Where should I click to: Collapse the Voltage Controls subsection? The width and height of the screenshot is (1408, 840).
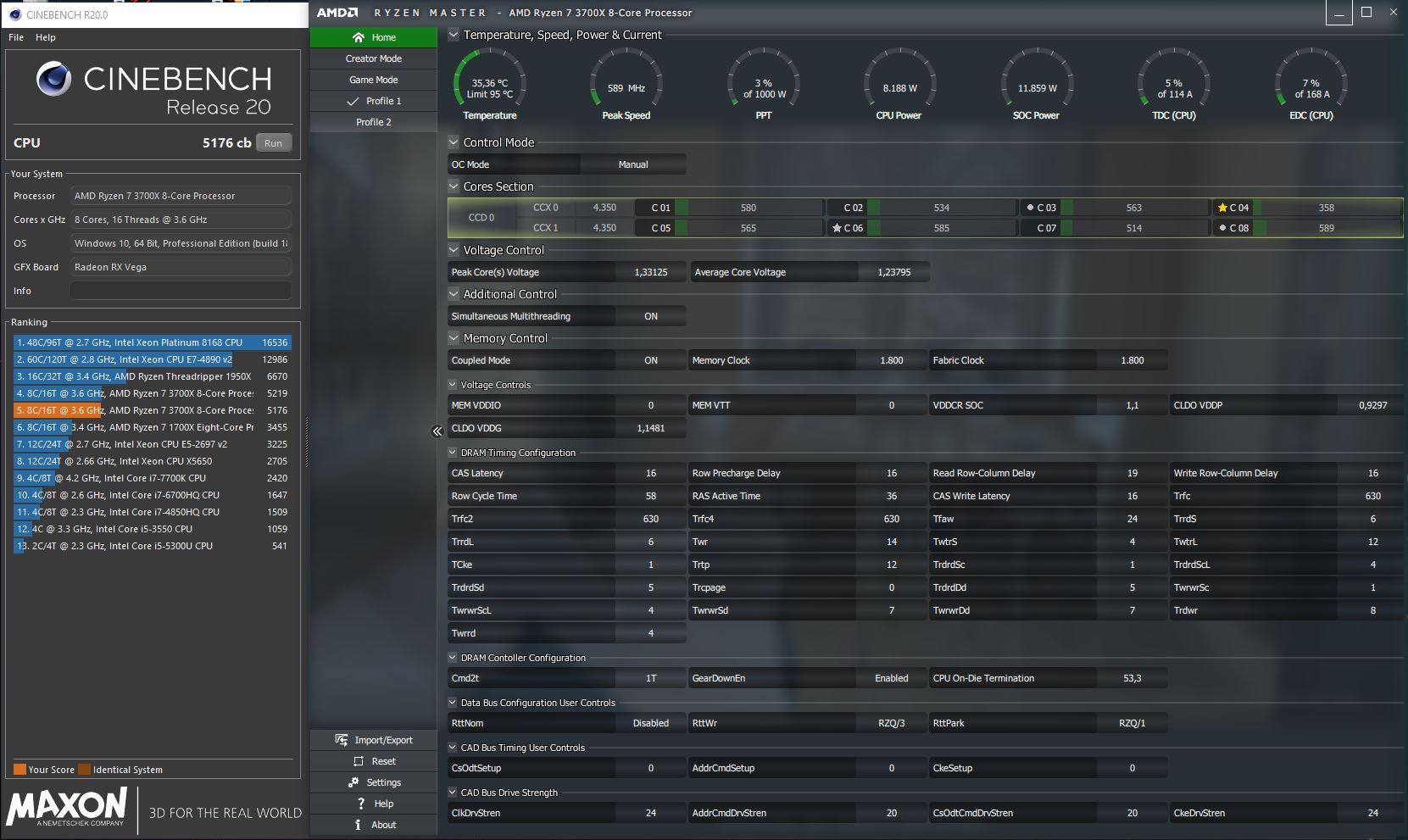click(x=453, y=385)
